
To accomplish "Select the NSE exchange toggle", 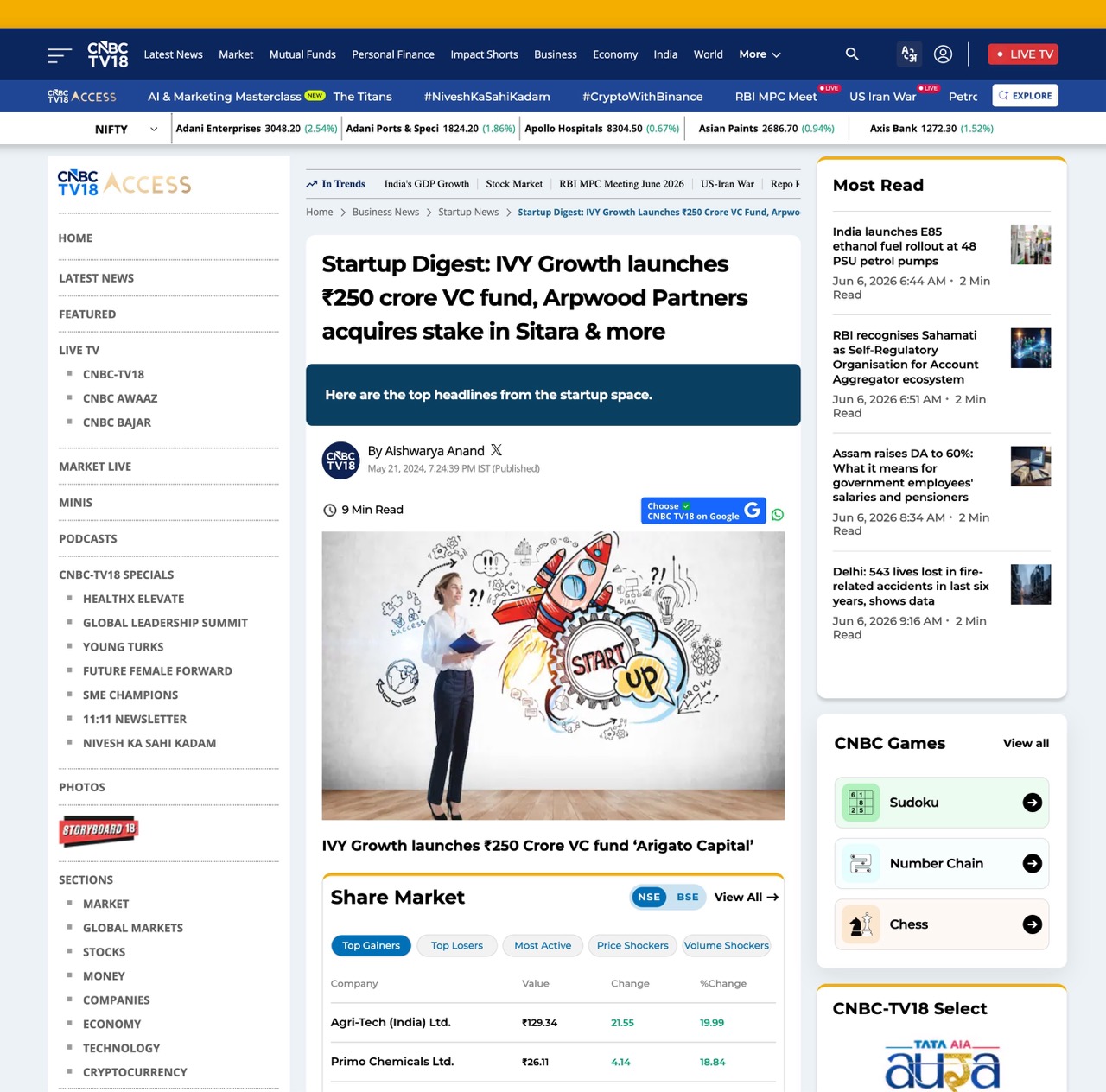I will (x=649, y=897).
